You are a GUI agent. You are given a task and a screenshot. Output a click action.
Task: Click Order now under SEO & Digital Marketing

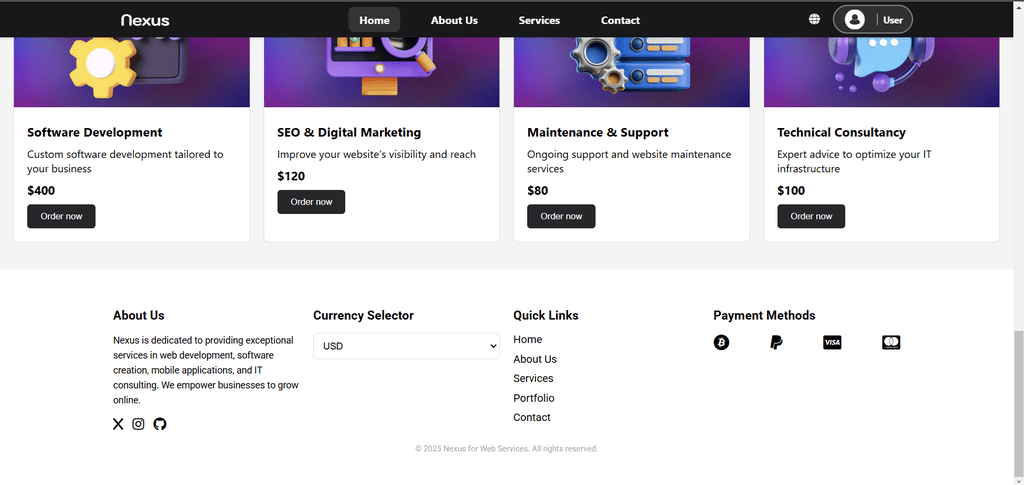point(312,202)
